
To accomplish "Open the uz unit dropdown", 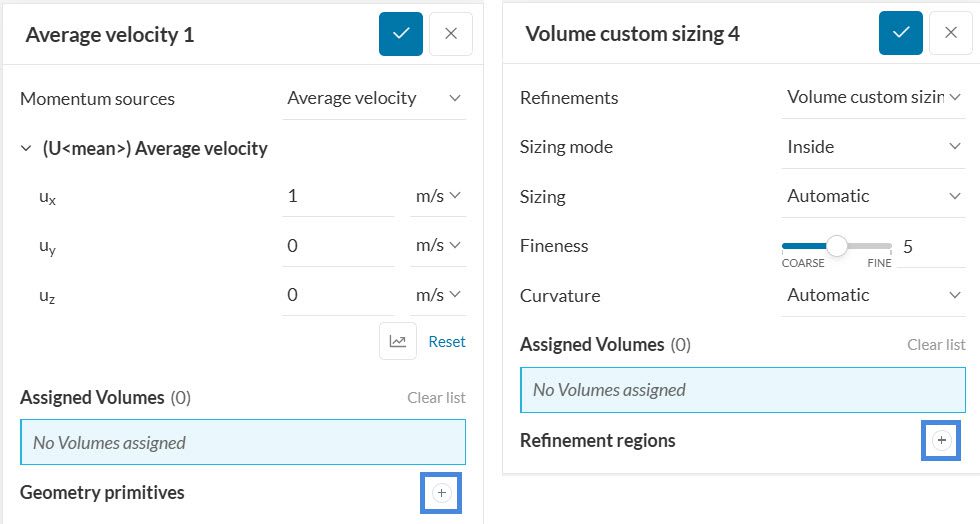I will click(438, 294).
